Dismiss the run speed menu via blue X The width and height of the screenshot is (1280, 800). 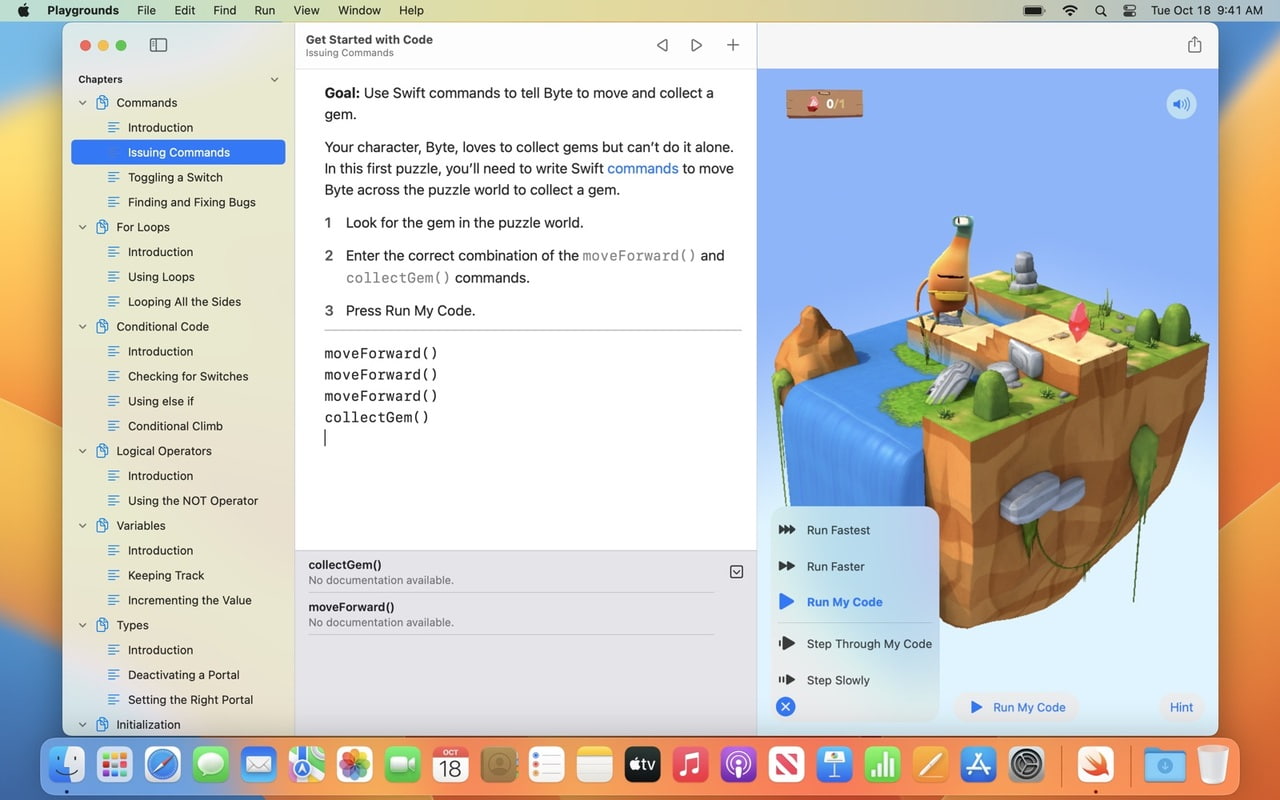pos(785,706)
